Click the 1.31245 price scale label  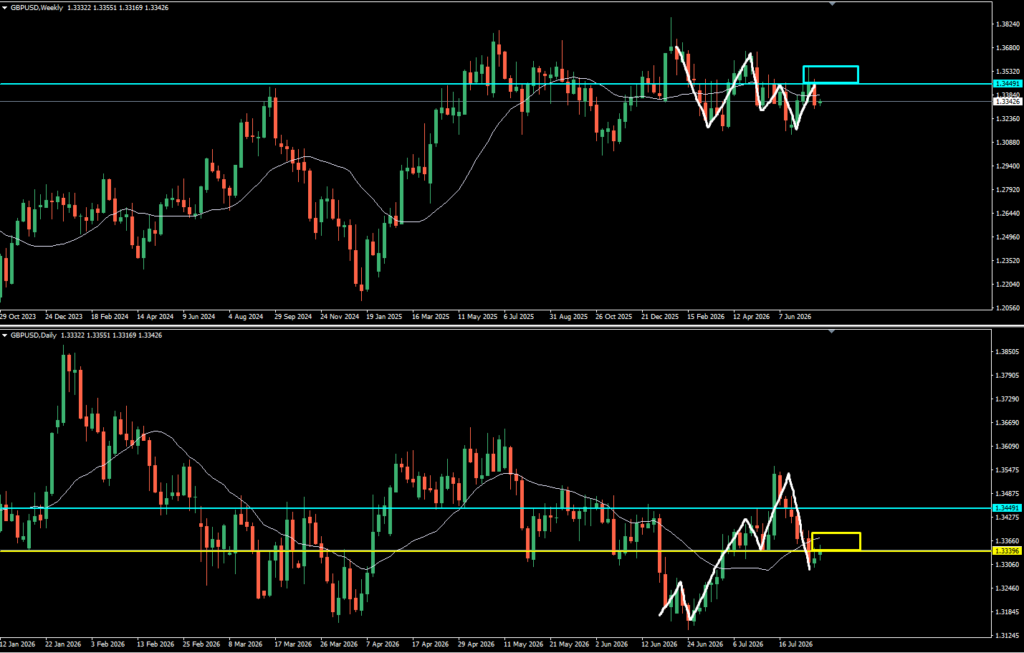click(1009, 636)
